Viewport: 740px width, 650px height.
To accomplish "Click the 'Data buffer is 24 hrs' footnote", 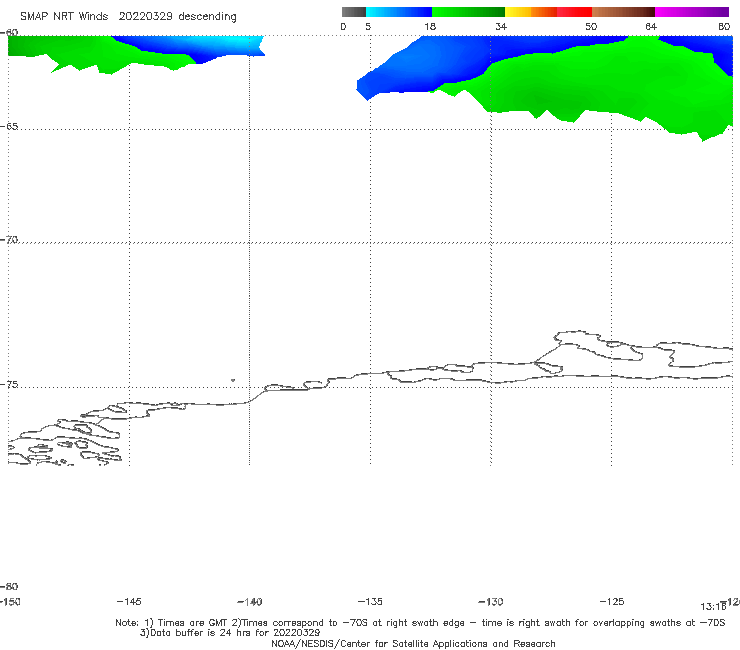I will click(230, 633).
